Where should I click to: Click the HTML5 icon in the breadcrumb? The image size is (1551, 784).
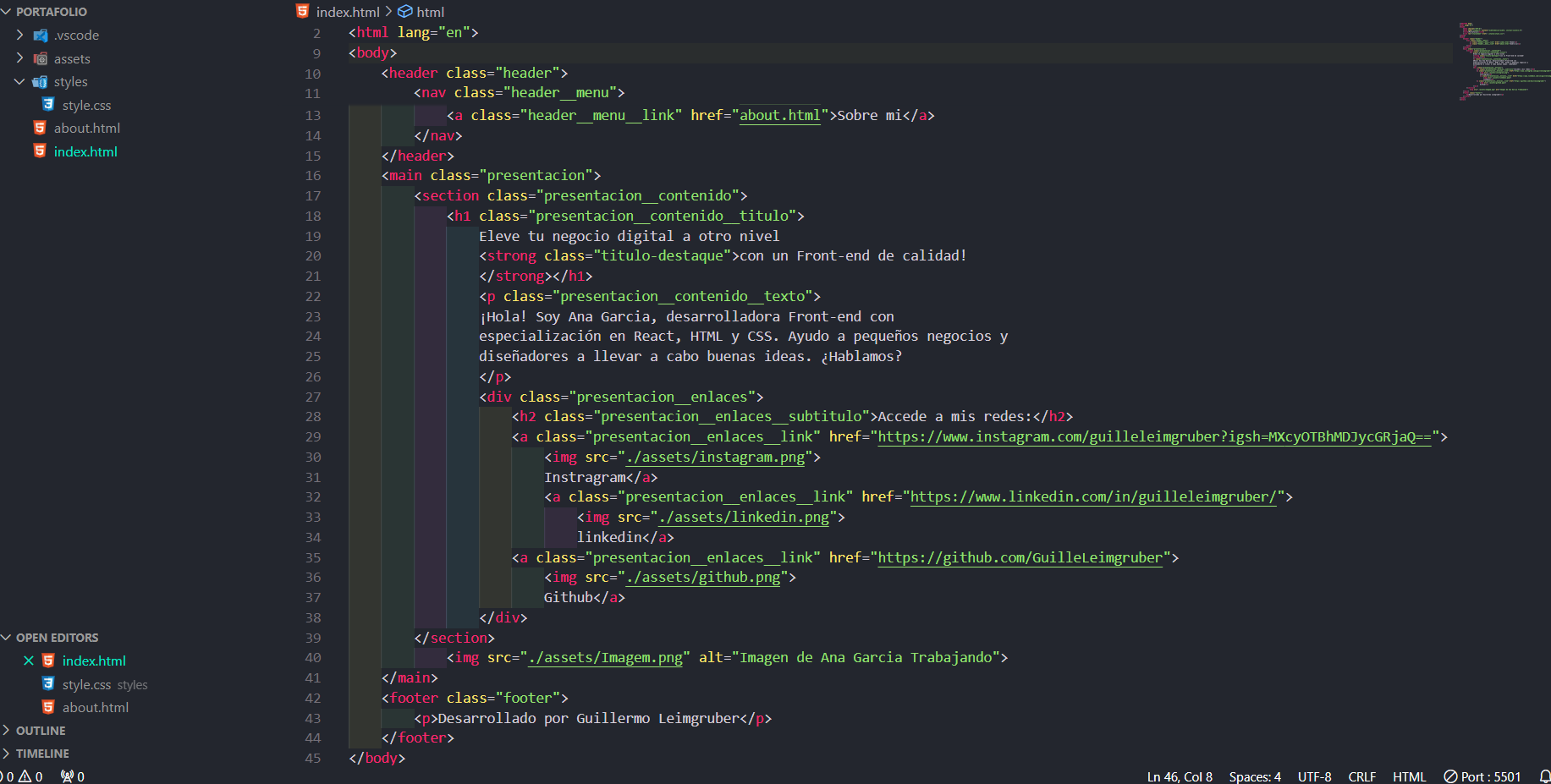coord(303,11)
